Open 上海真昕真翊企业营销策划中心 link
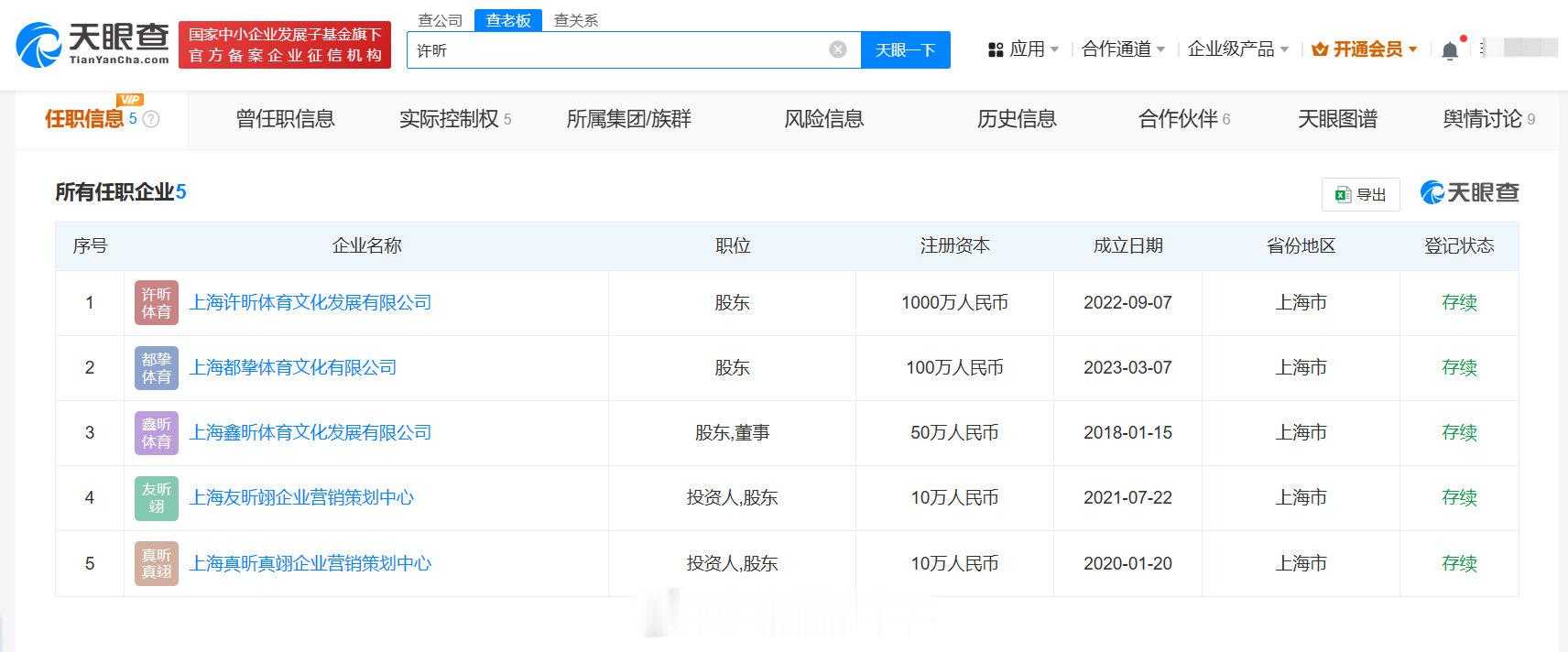The image size is (1568, 652). 310,563
